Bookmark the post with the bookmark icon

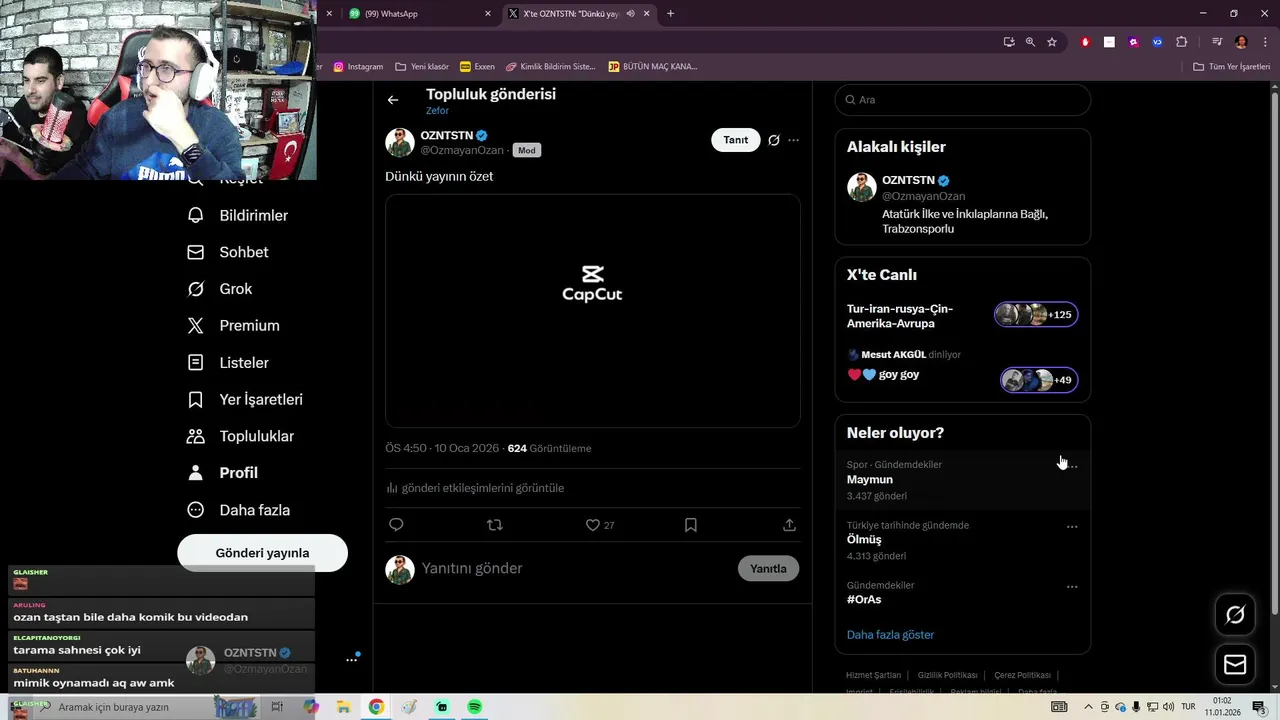pos(691,525)
